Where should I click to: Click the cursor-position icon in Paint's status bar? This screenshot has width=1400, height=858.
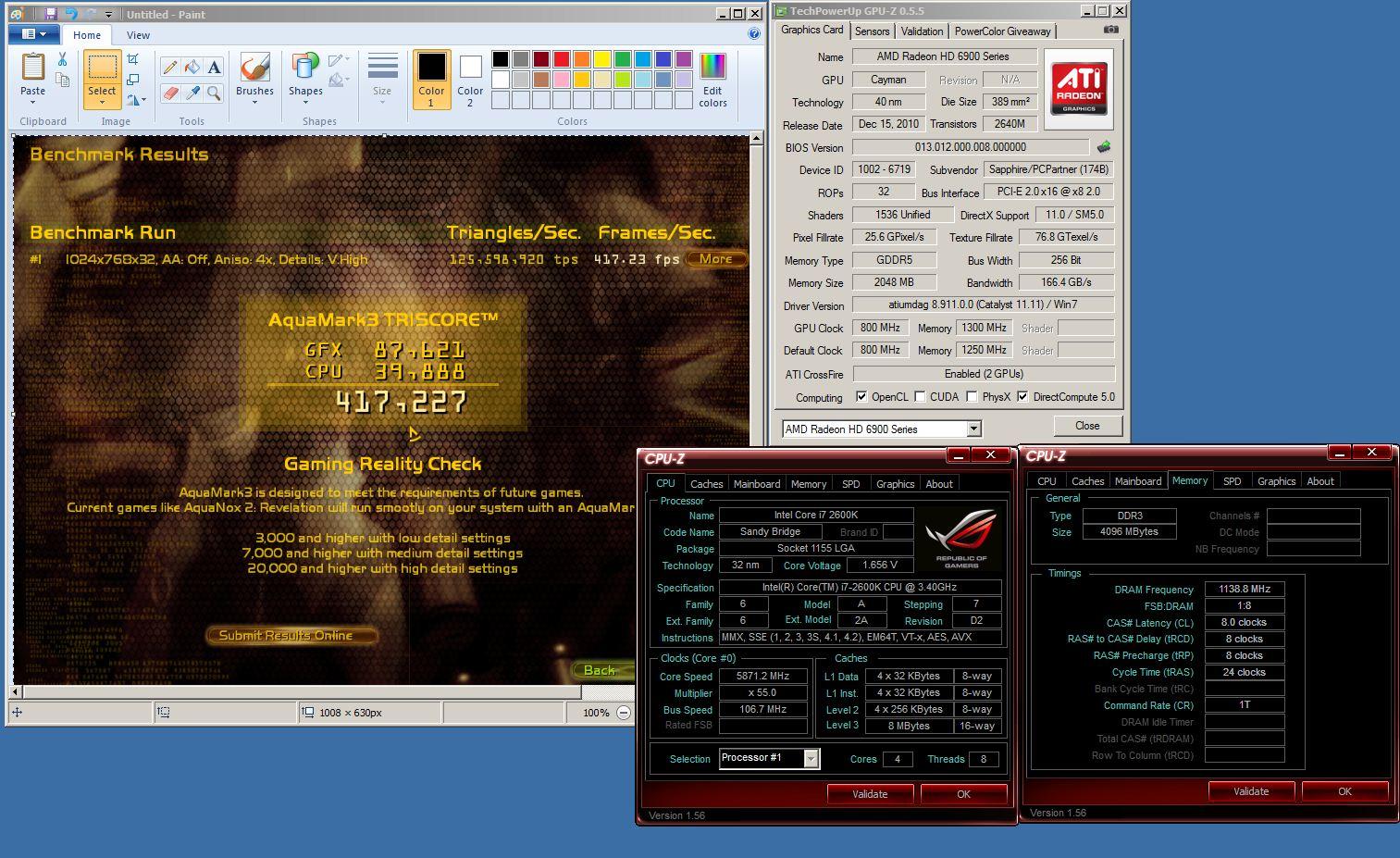pyautogui.click(x=17, y=713)
